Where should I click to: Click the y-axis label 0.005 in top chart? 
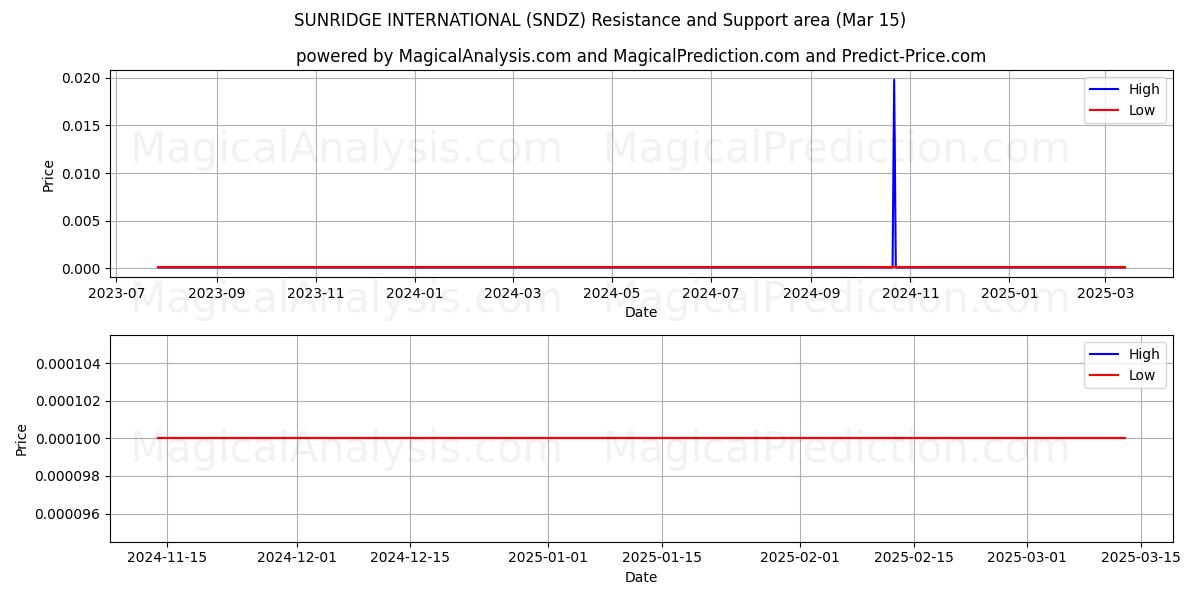coord(80,221)
